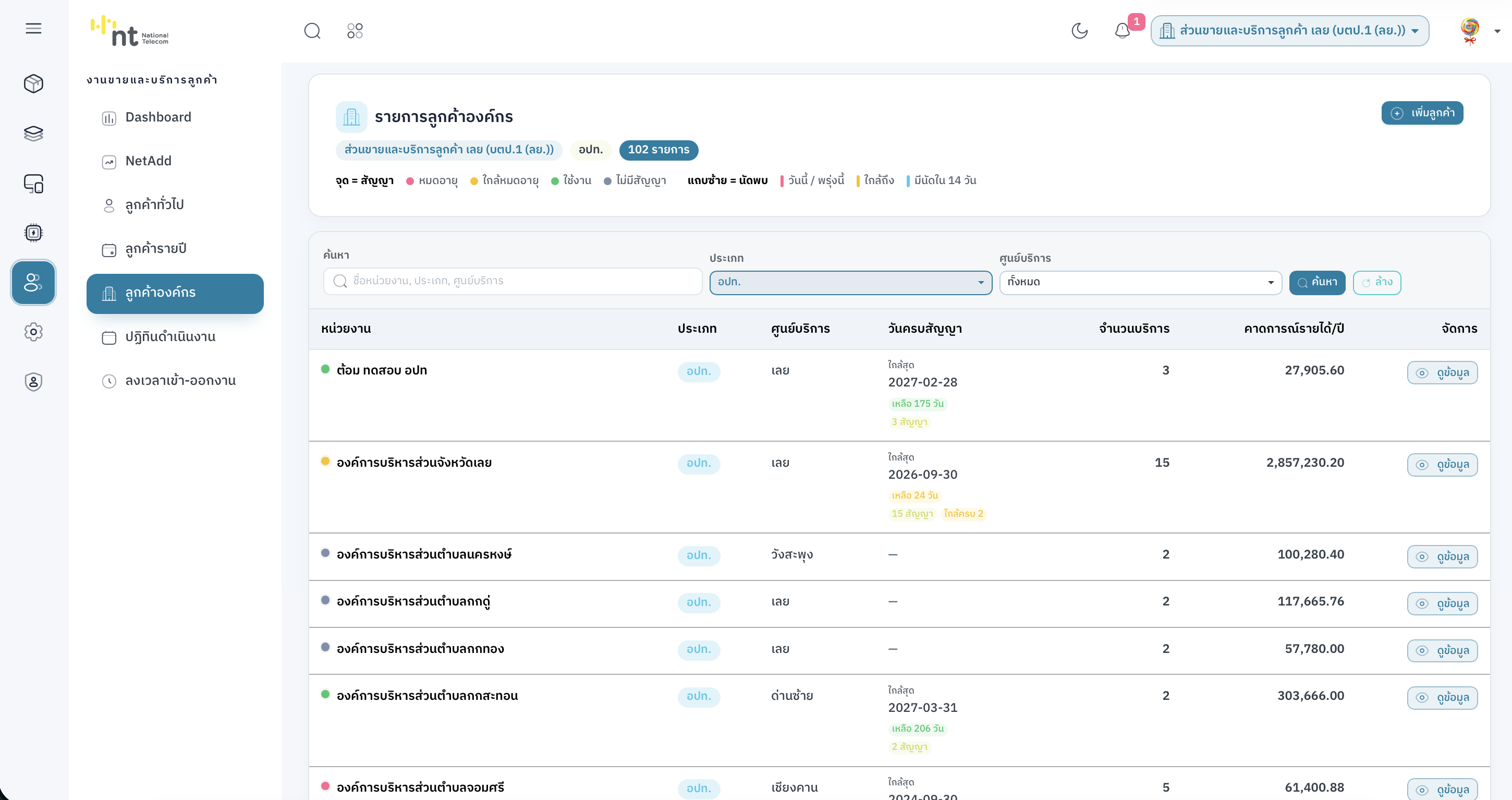Image resolution: width=1512 pixels, height=800 pixels.
Task: Open the ประเภท dropdown showing อปท.
Action: tap(850, 282)
